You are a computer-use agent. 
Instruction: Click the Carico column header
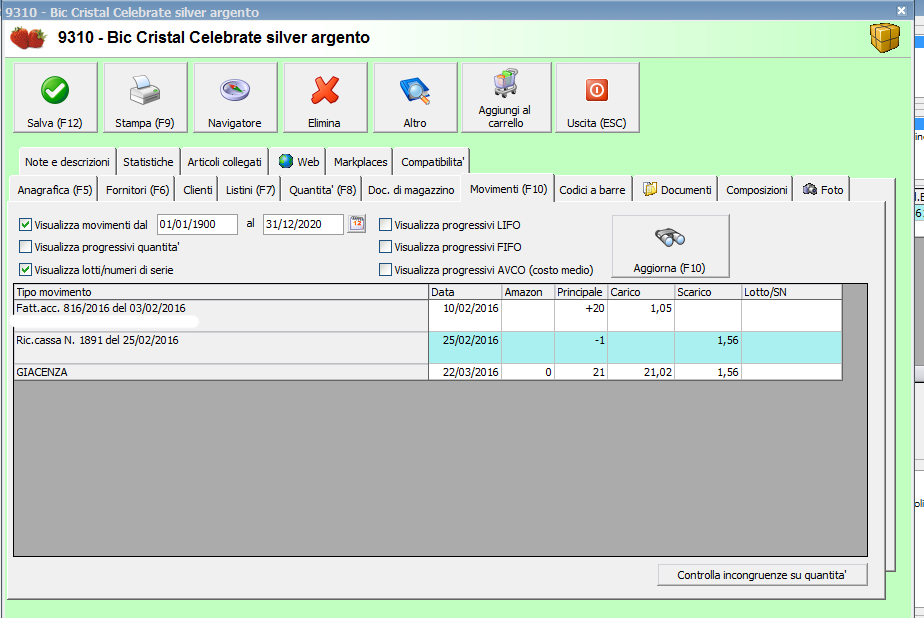coord(641,292)
